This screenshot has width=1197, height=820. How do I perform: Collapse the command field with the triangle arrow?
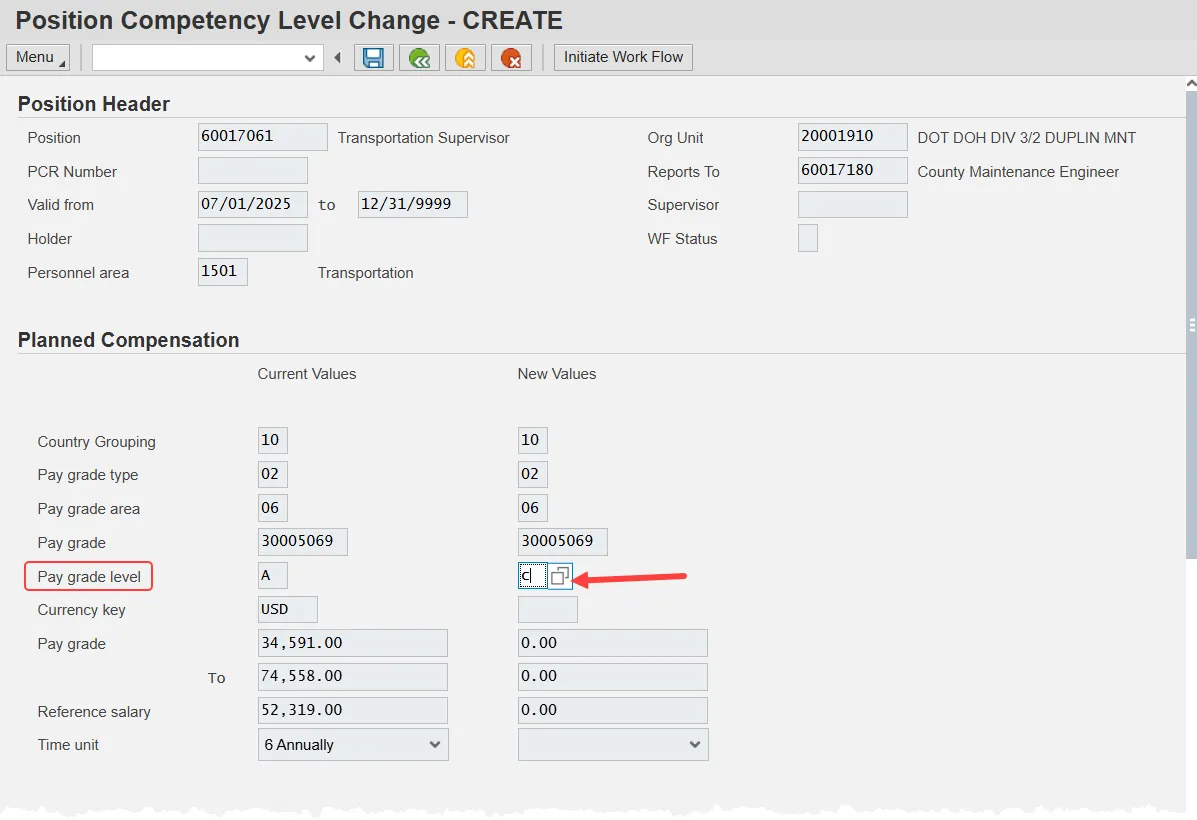coord(338,58)
